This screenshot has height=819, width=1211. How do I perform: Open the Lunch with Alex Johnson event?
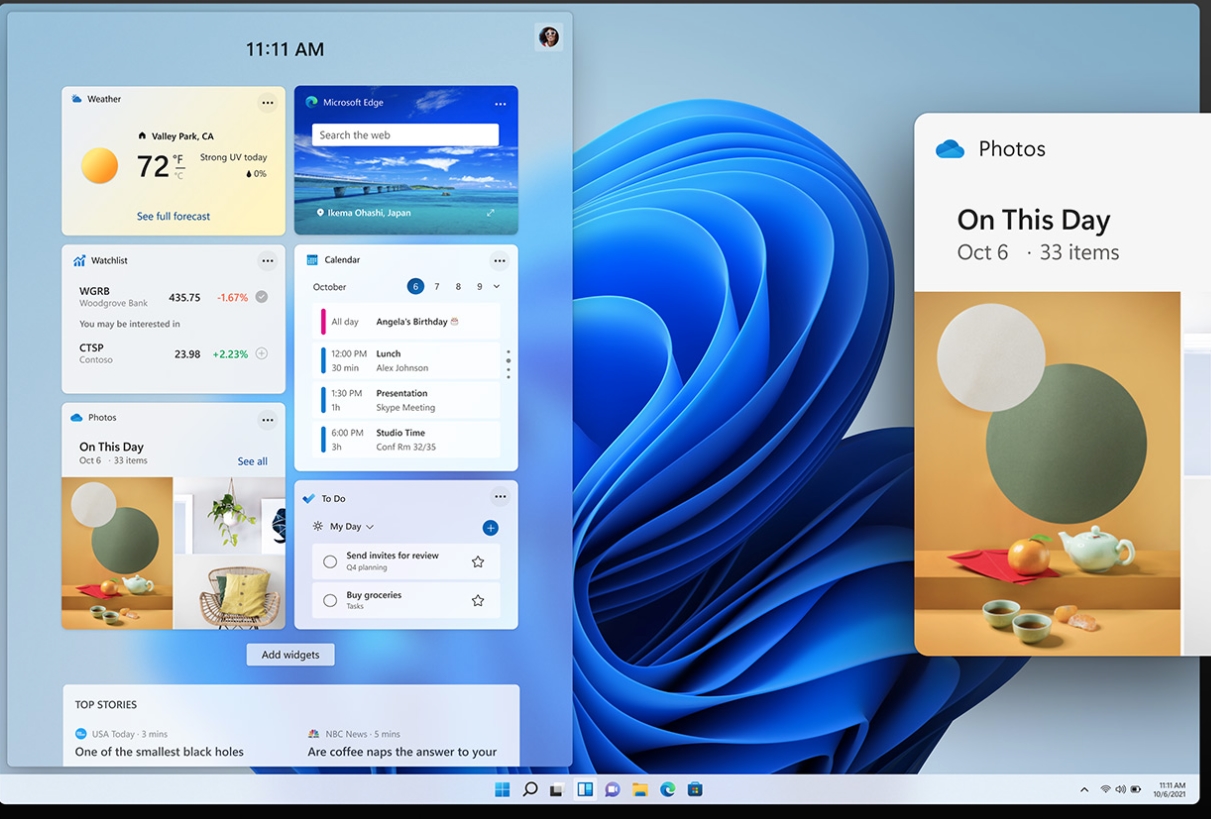tap(406, 361)
